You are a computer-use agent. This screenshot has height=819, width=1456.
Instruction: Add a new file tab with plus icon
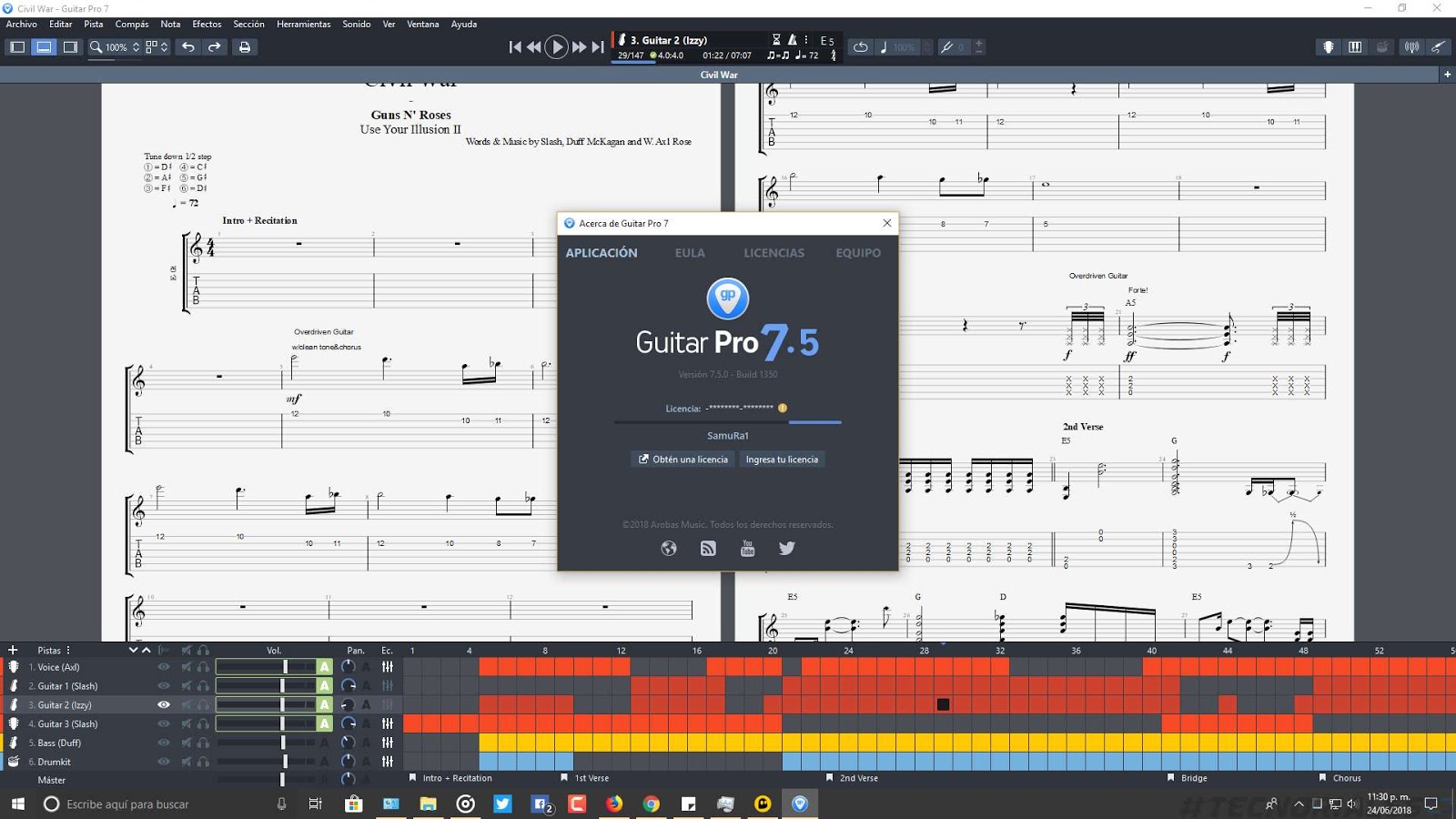point(1447,75)
